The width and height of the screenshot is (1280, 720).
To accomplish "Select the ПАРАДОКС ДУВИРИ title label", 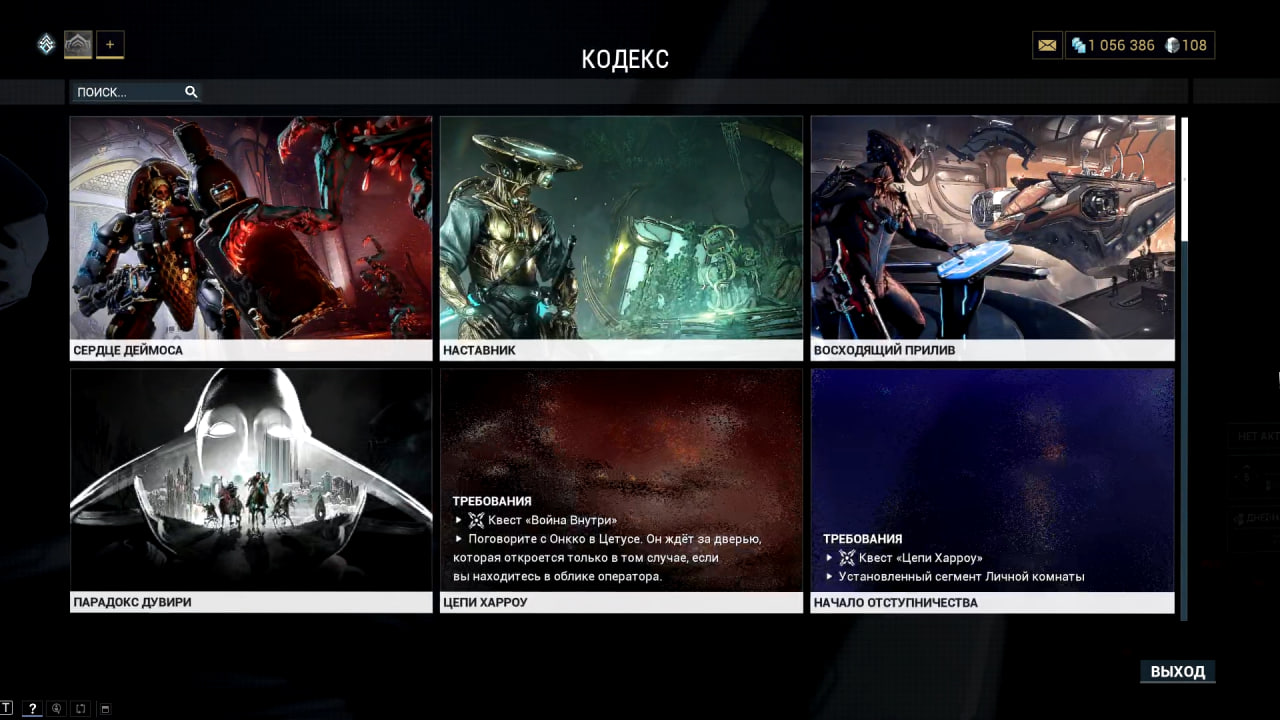I will [132, 603].
